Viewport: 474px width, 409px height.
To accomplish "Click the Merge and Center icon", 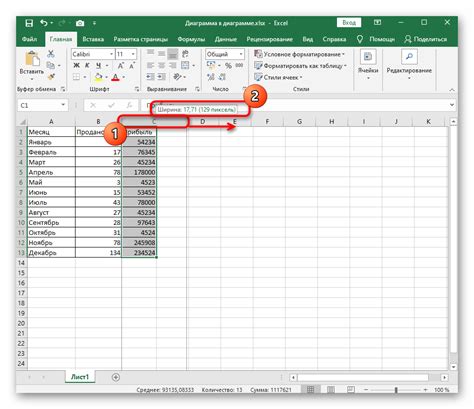I will point(185,65).
